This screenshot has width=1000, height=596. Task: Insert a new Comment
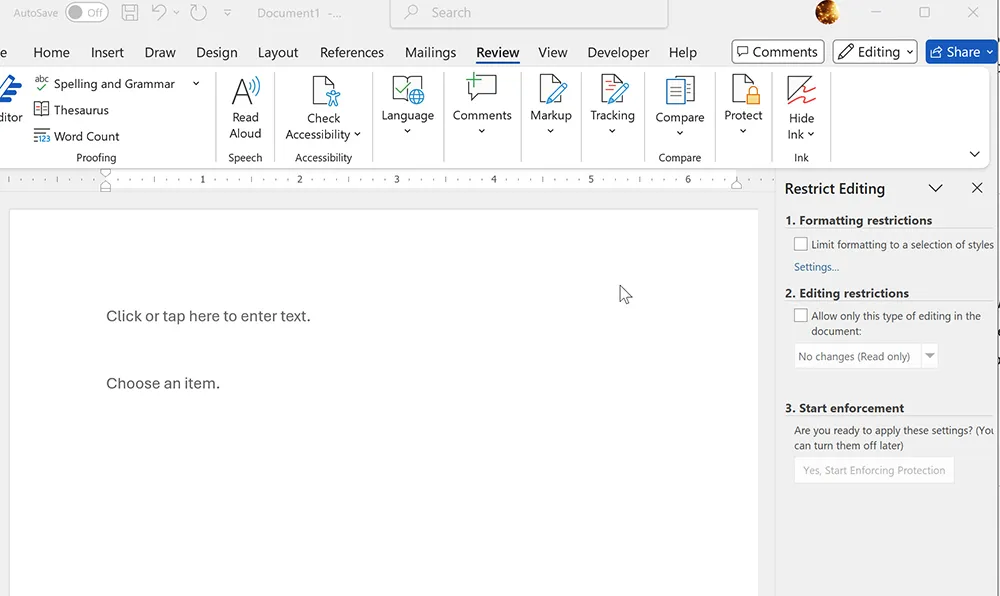pyautogui.click(x=482, y=105)
